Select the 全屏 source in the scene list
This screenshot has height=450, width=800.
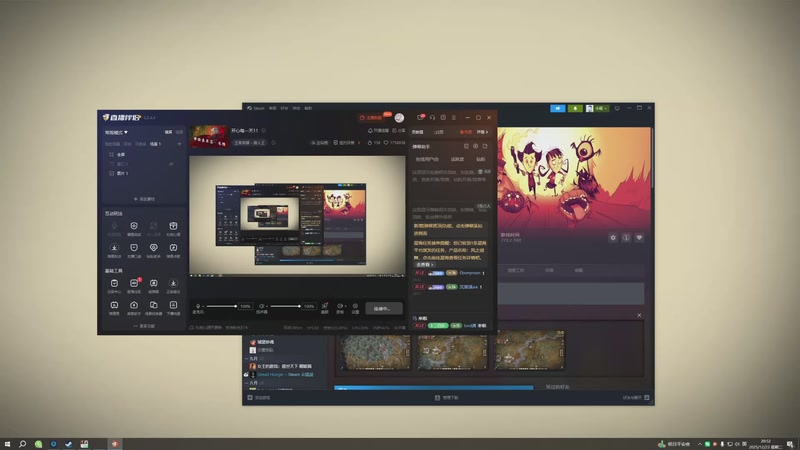click(121, 154)
